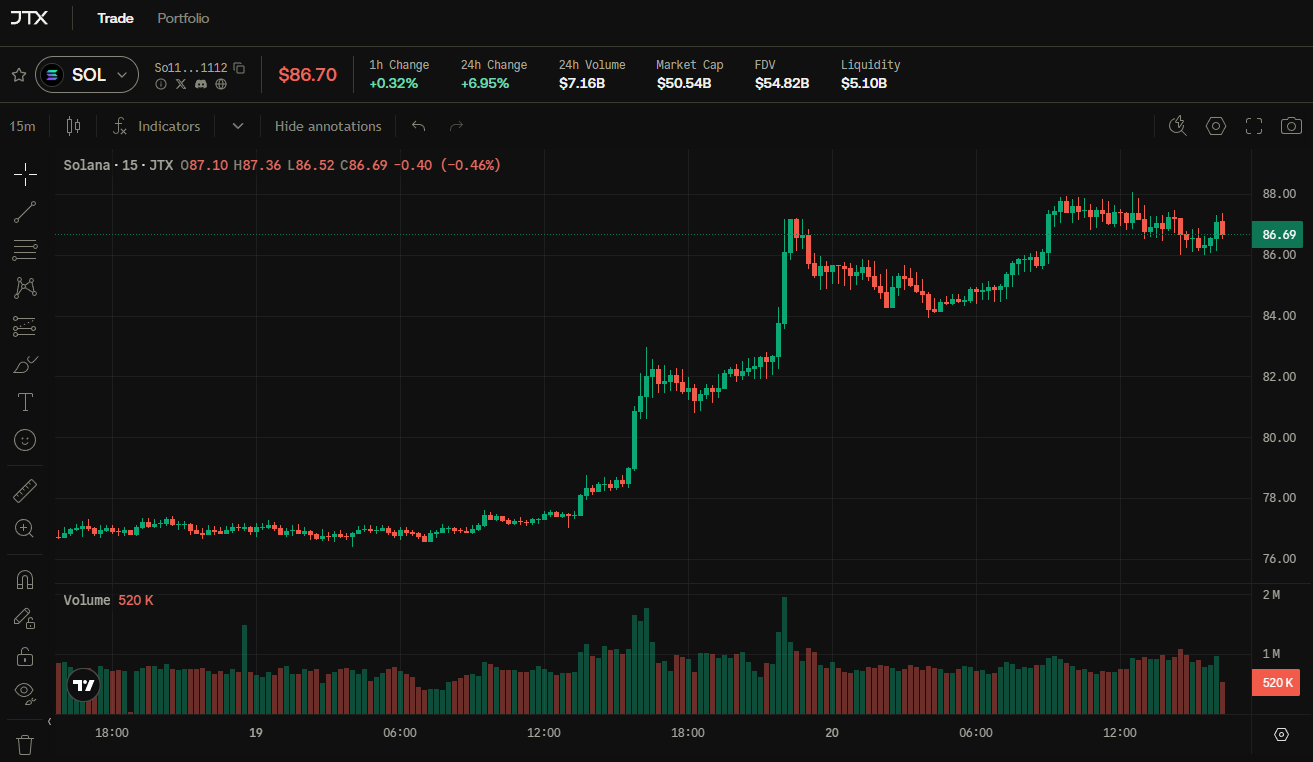Toggle visibility of all drawings
The height and width of the screenshot is (762, 1313).
click(26, 691)
